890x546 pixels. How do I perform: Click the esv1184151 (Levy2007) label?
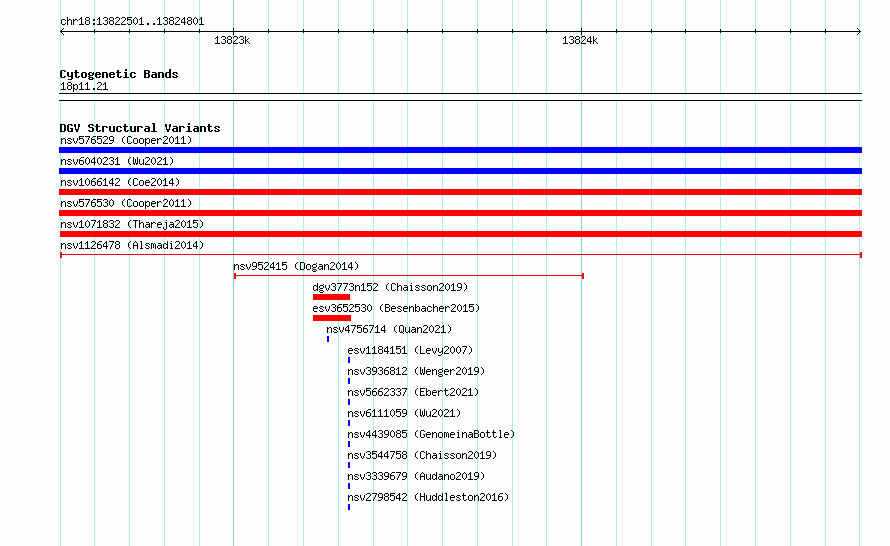[410, 350]
